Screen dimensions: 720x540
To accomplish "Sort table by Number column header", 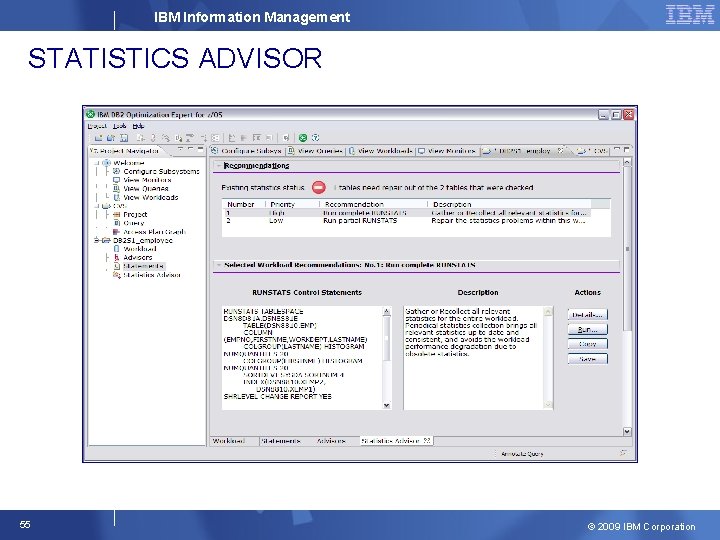I will coord(244,204).
